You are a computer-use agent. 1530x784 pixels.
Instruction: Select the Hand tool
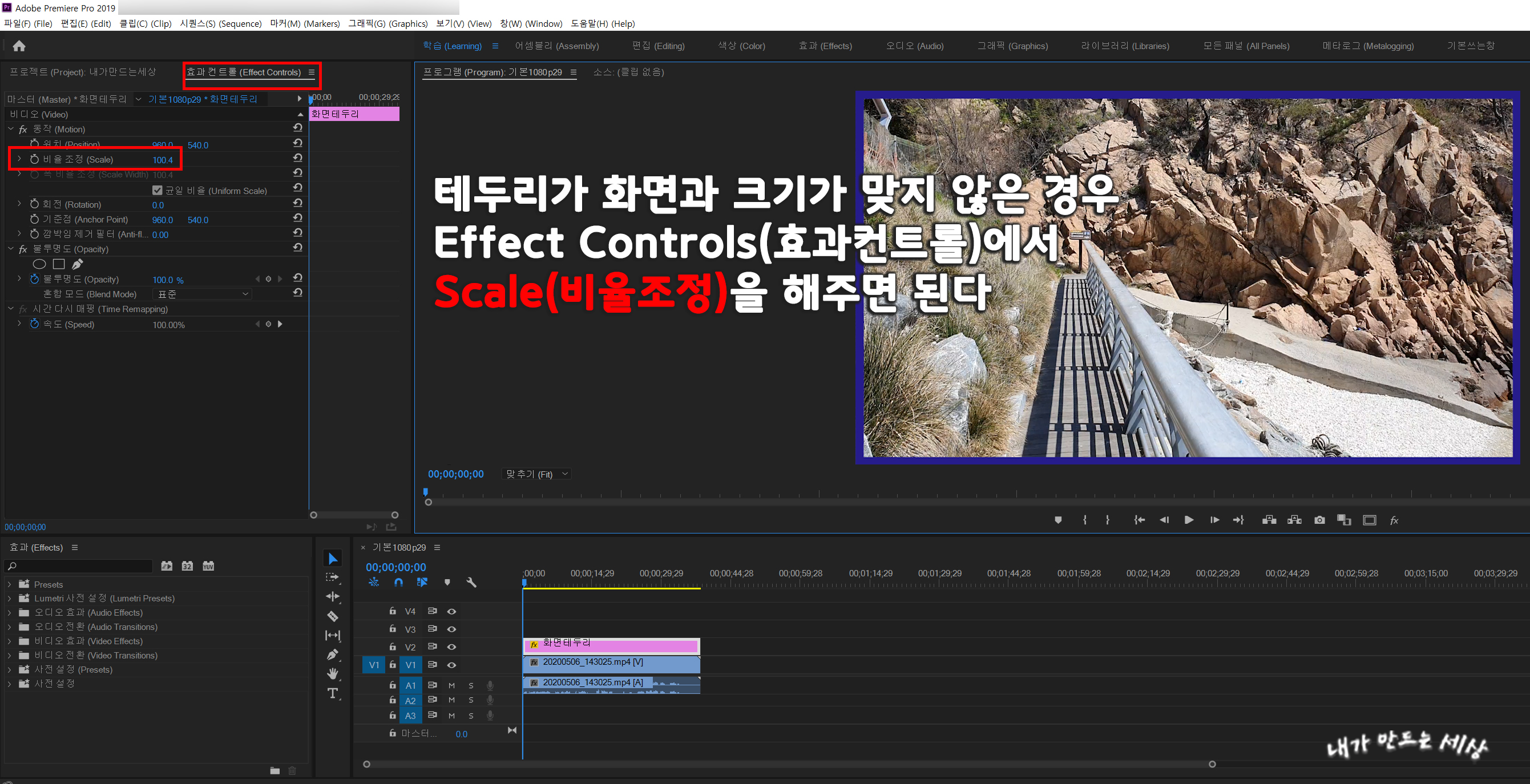(x=333, y=673)
